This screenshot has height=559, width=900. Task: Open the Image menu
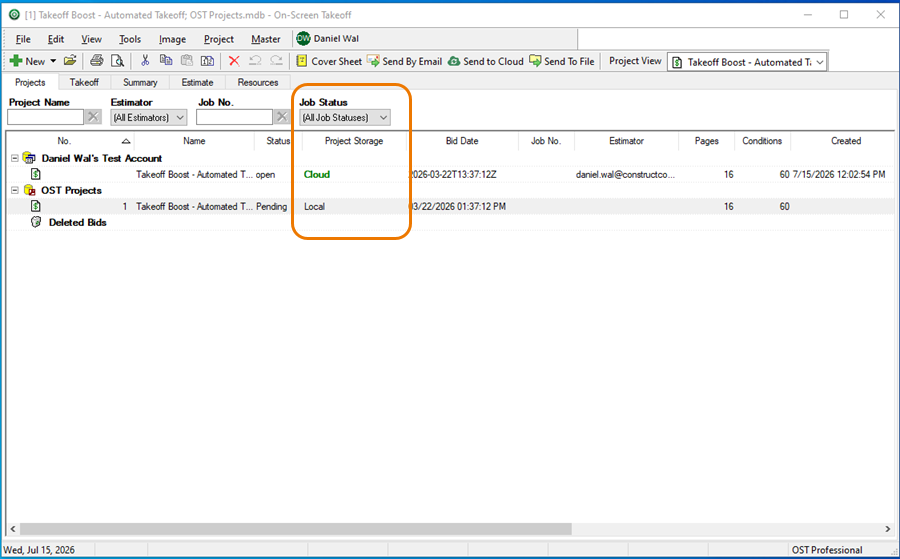point(172,39)
